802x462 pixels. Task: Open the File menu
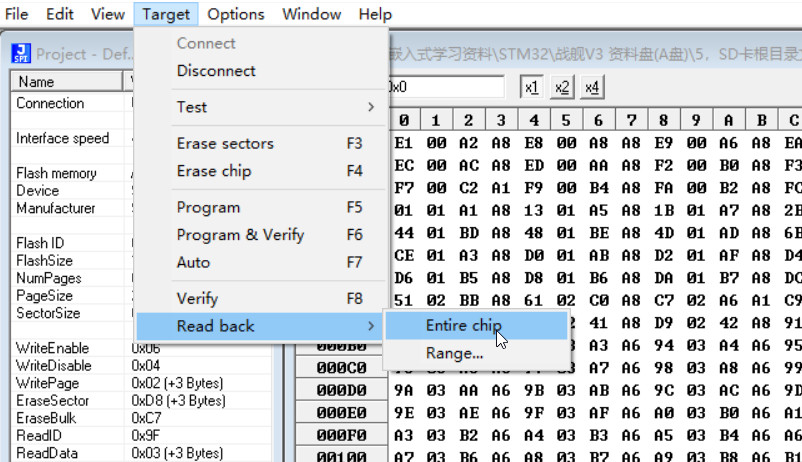tap(17, 14)
